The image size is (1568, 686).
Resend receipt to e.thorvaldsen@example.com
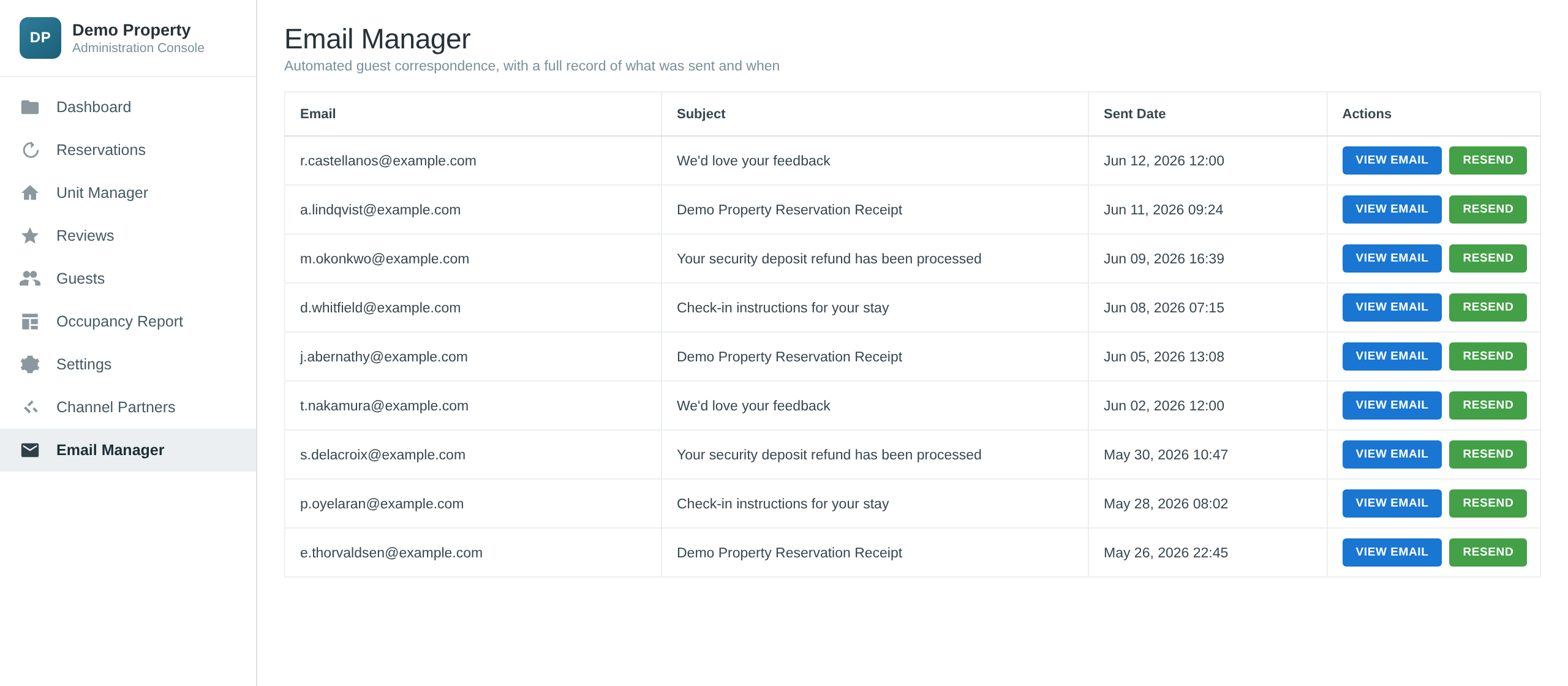pos(1488,552)
